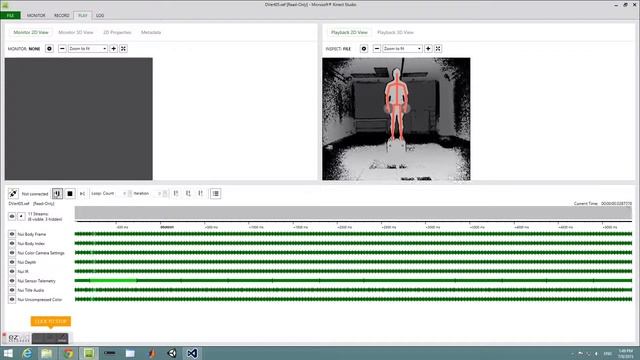Click the third marker tool icon
Image resolution: width=640 pixels, height=360 pixels.
tap(200, 193)
